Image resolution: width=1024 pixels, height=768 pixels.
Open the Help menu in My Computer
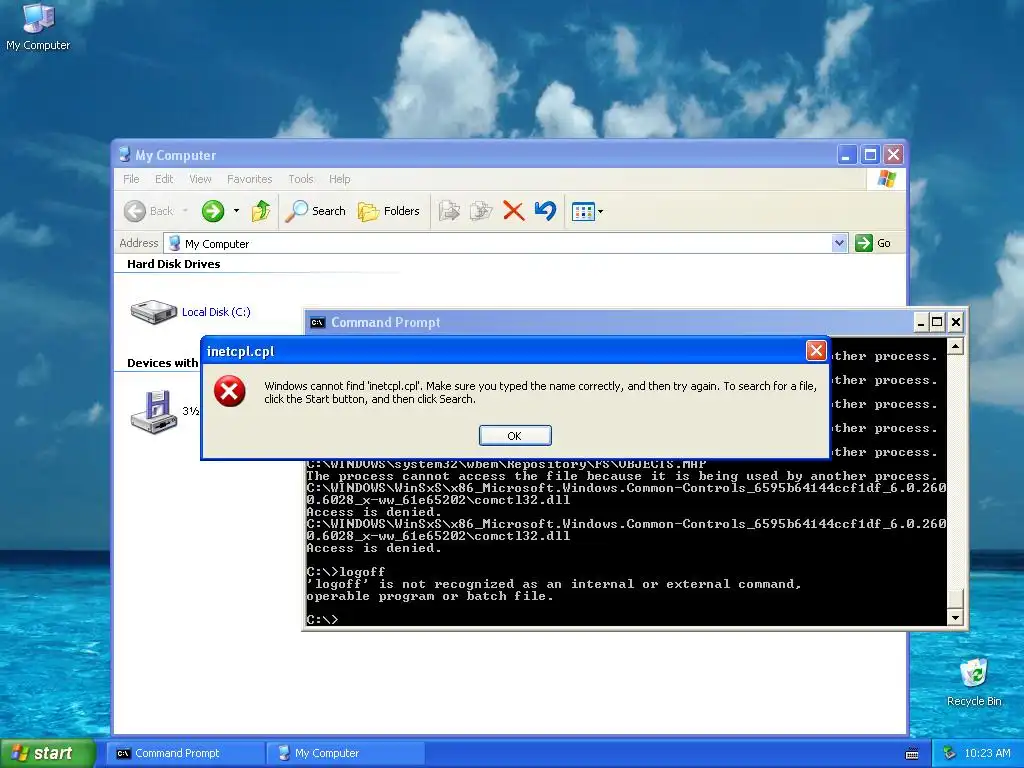point(339,179)
